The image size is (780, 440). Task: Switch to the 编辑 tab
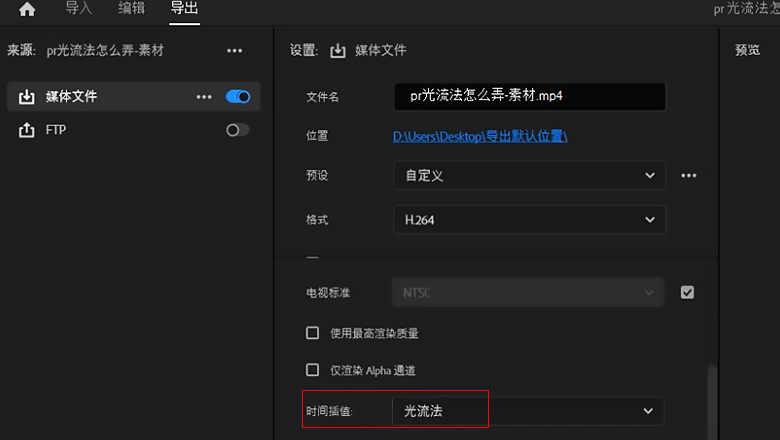click(131, 8)
